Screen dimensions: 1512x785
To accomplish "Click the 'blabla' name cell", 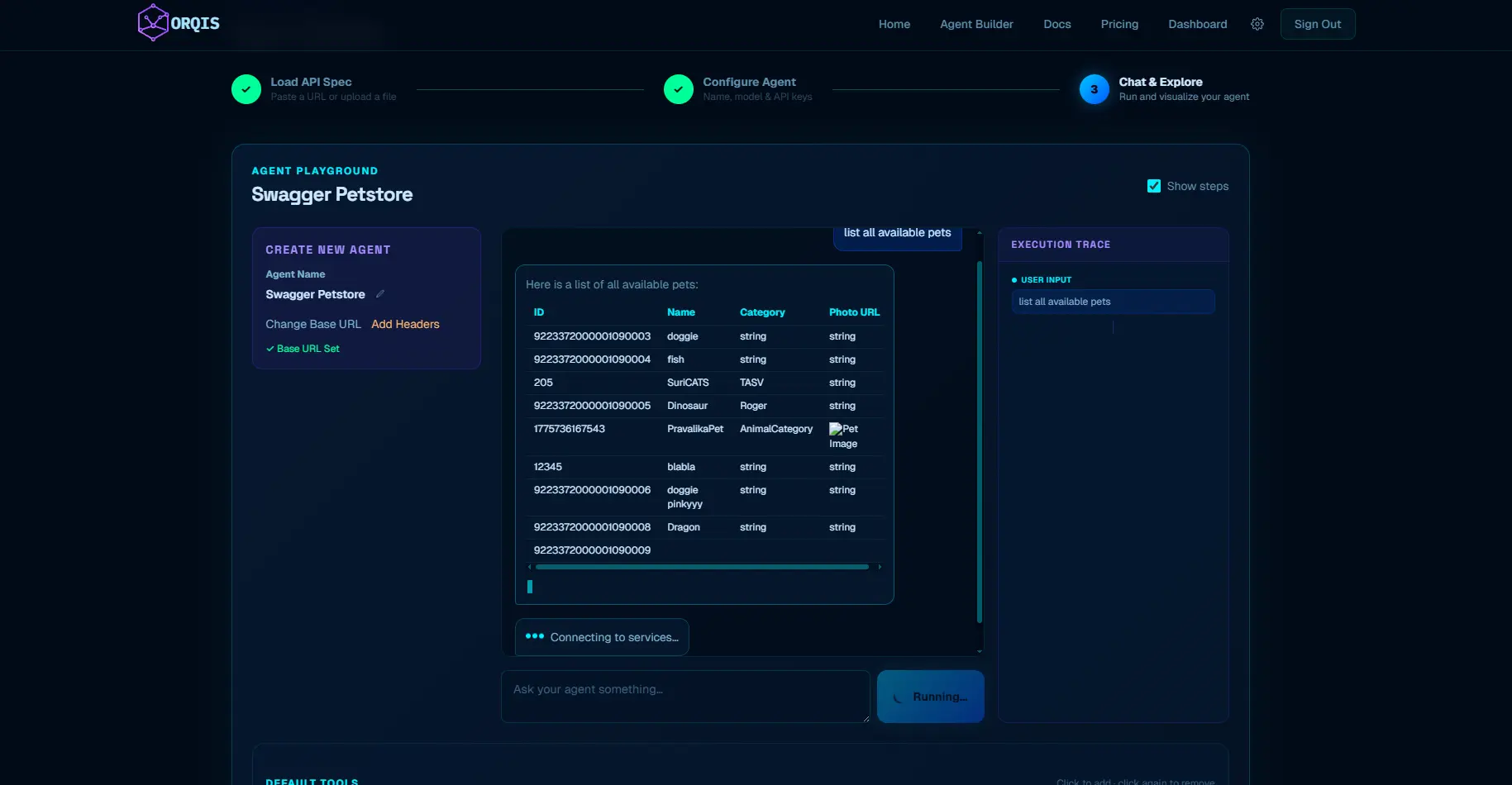I will click(x=681, y=467).
